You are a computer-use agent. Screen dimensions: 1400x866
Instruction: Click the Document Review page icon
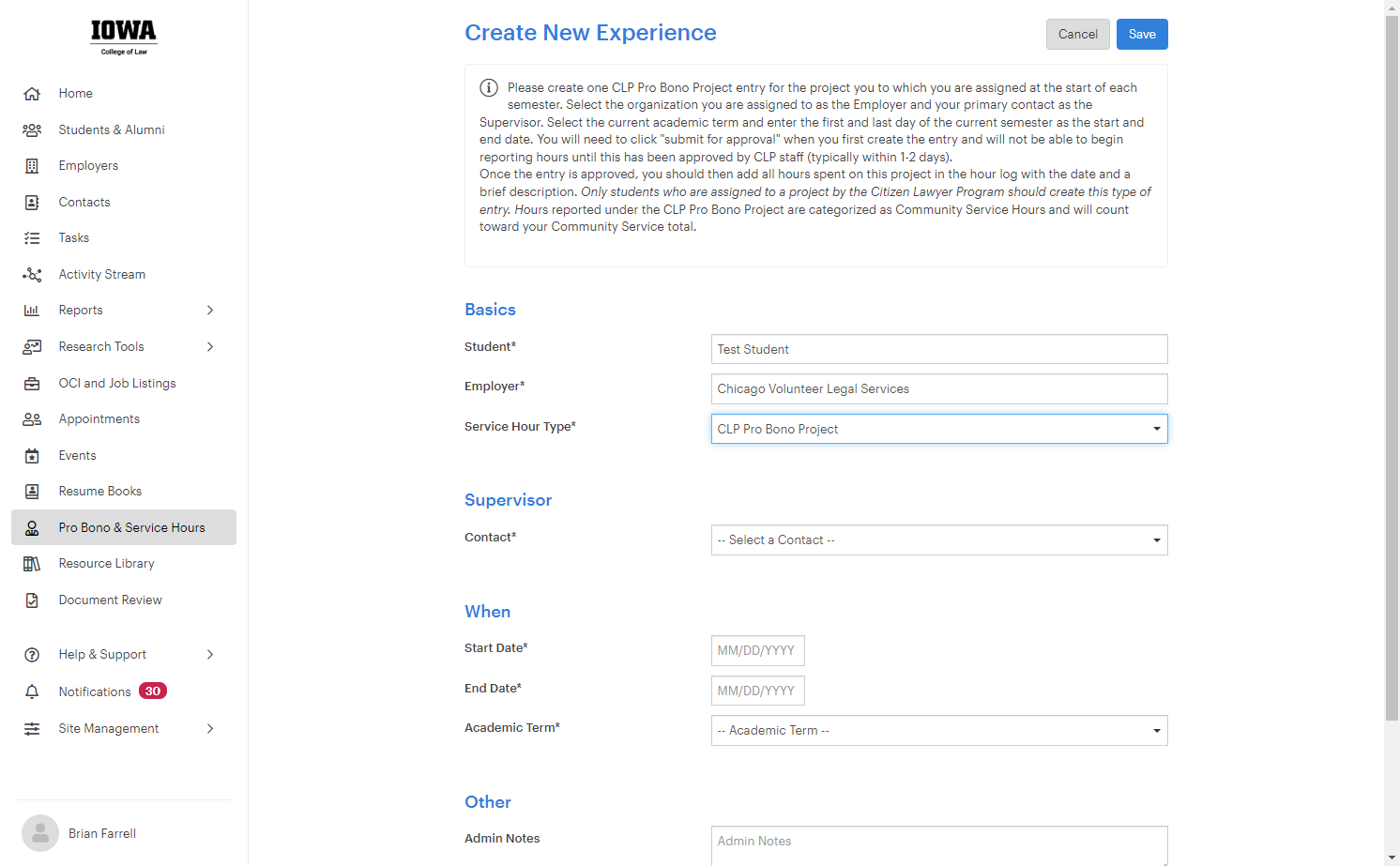pos(32,600)
